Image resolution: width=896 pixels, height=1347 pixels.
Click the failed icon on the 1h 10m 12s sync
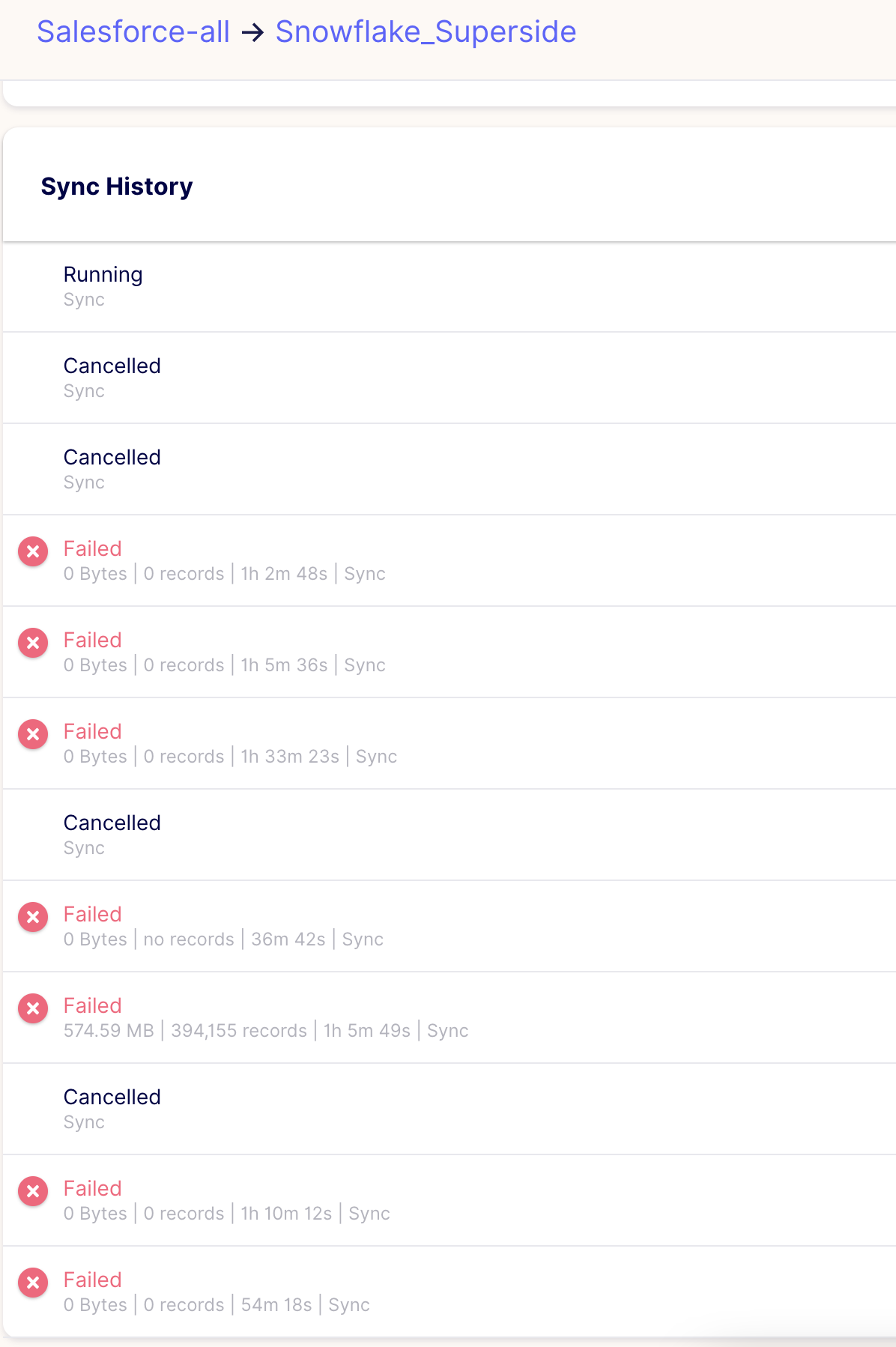[x=32, y=1192]
